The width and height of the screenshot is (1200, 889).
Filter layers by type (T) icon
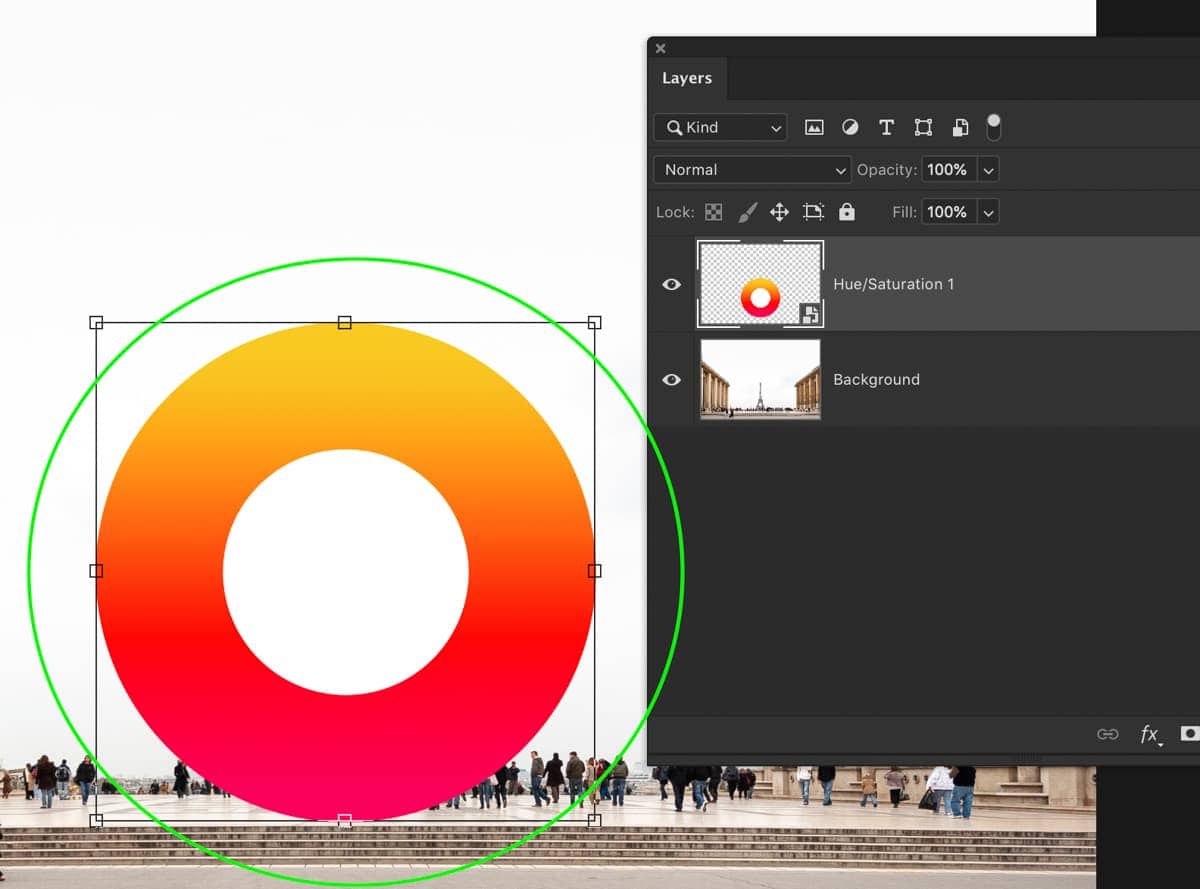(x=886, y=128)
